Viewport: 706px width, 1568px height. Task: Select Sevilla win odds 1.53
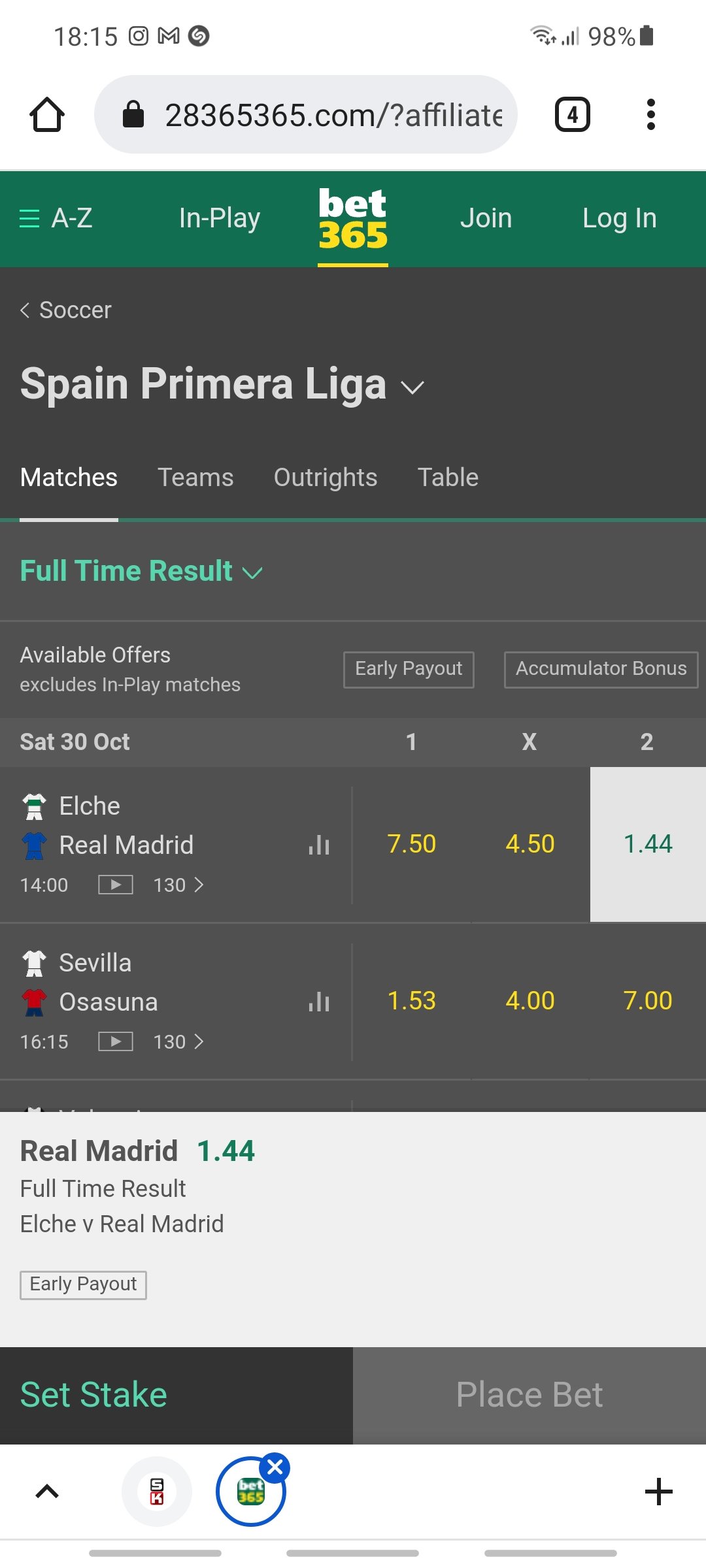pyautogui.click(x=411, y=1001)
